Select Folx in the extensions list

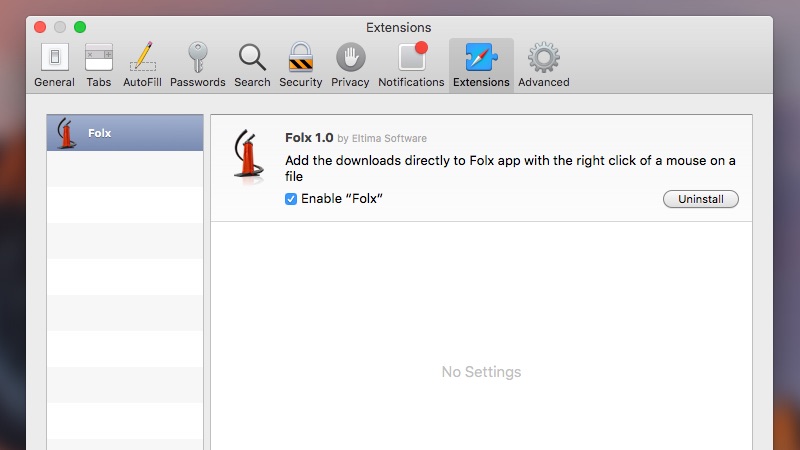(x=125, y=133)
